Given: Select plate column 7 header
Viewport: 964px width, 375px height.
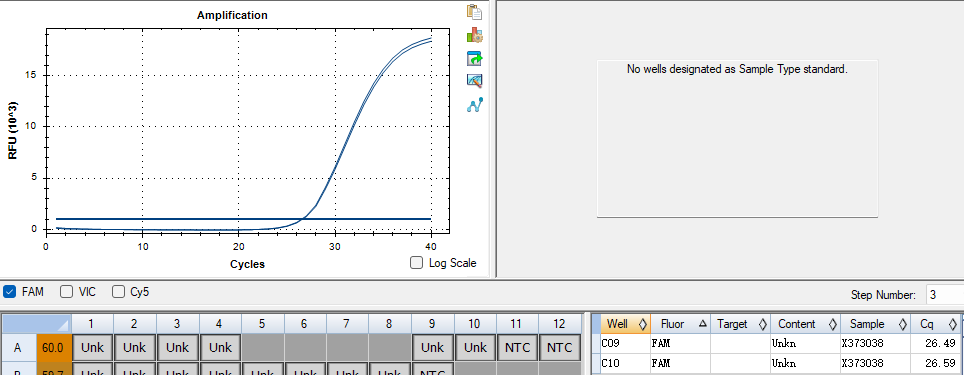Looking at the screenshot, I should (347, 324).
